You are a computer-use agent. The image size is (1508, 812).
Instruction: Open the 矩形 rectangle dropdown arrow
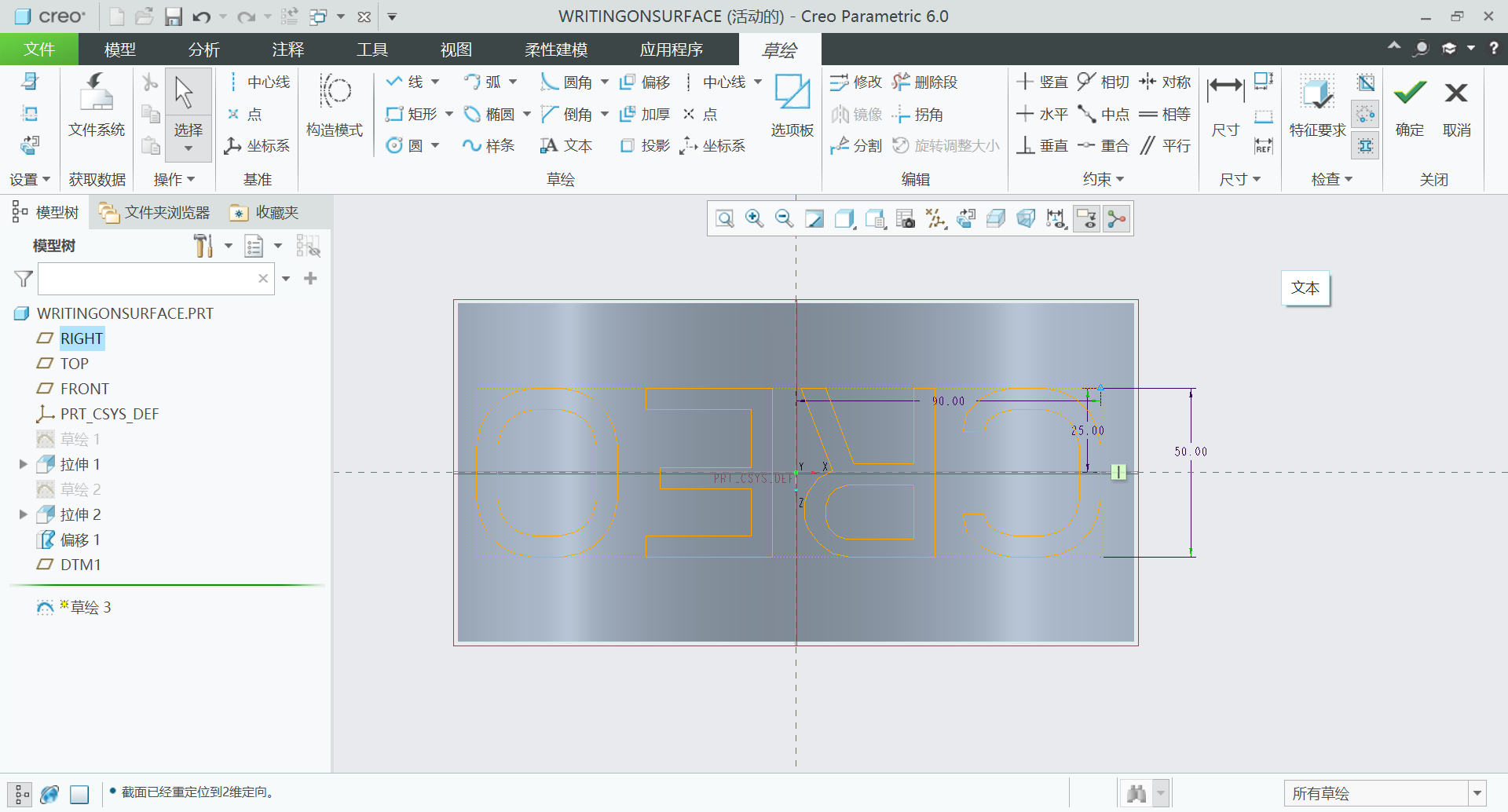coord(449,114)
